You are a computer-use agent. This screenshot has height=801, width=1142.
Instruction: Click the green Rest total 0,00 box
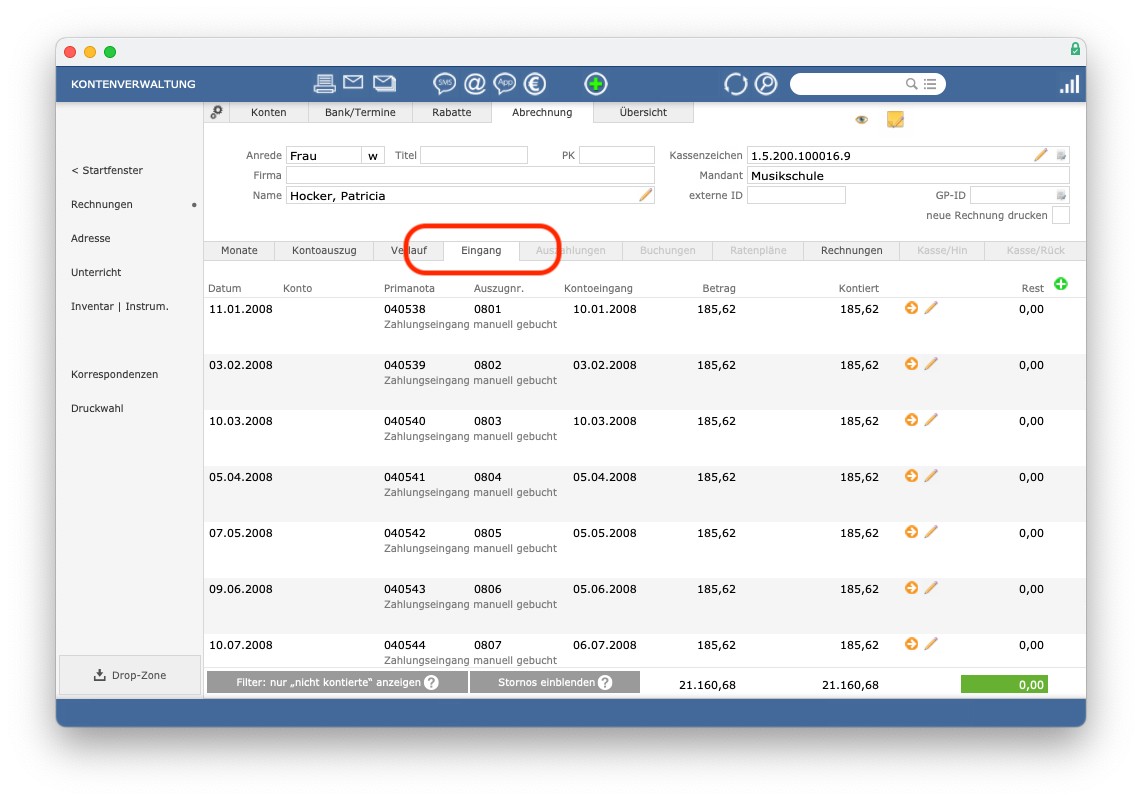[x=1004, y=684]
